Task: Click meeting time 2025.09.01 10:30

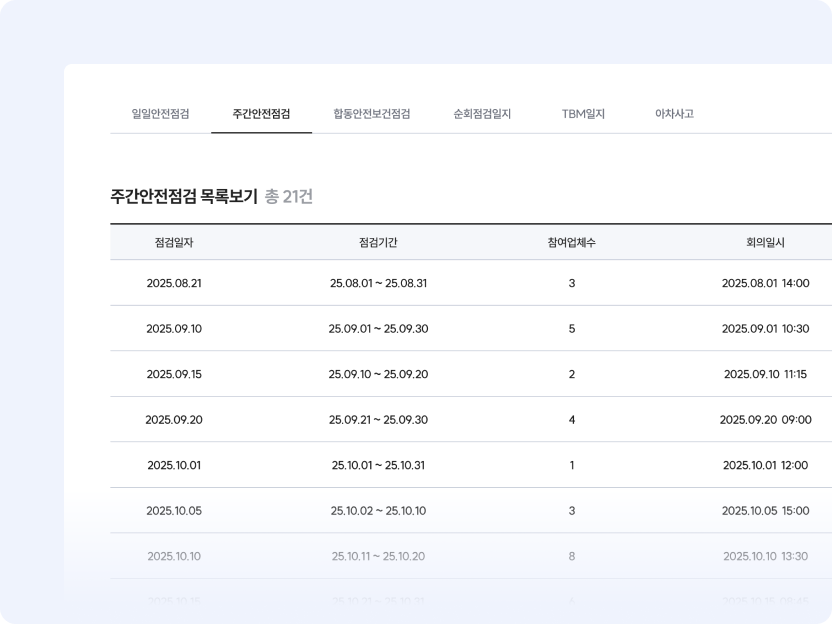Action: [765, 329]
